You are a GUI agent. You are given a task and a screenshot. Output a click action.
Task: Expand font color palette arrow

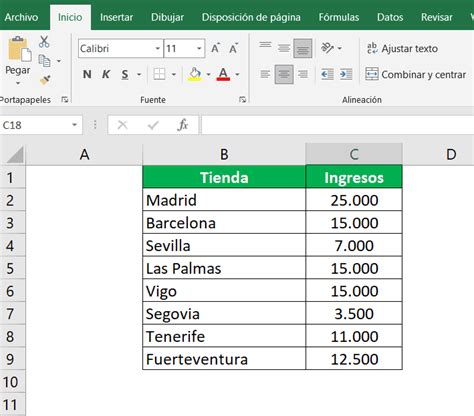point(237,74)
